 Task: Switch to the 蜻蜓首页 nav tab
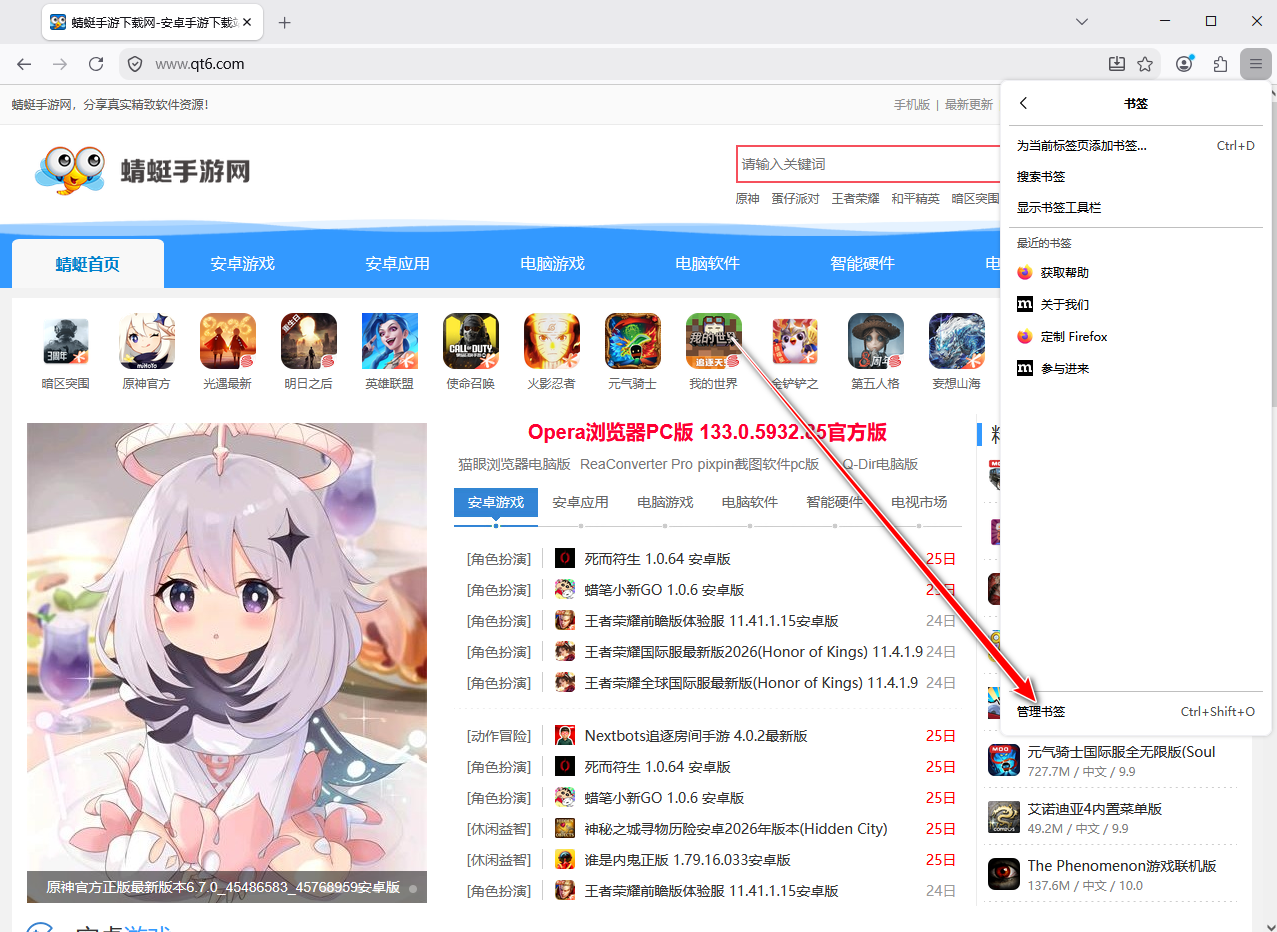(x=88, y=264)
